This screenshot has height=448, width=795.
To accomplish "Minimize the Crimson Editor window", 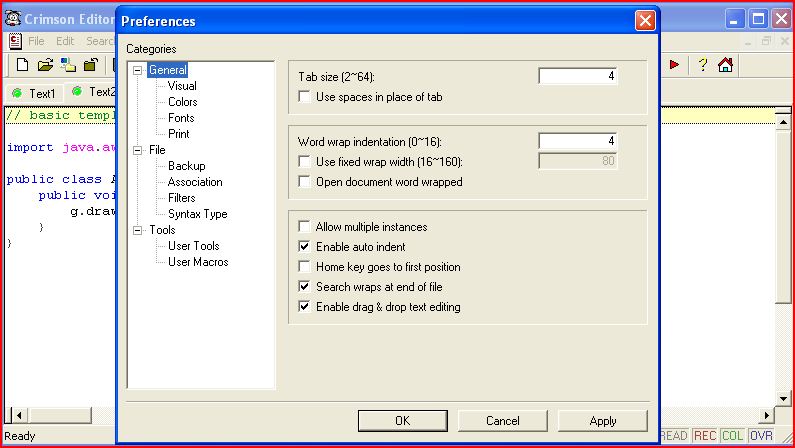I will [735, 19].
